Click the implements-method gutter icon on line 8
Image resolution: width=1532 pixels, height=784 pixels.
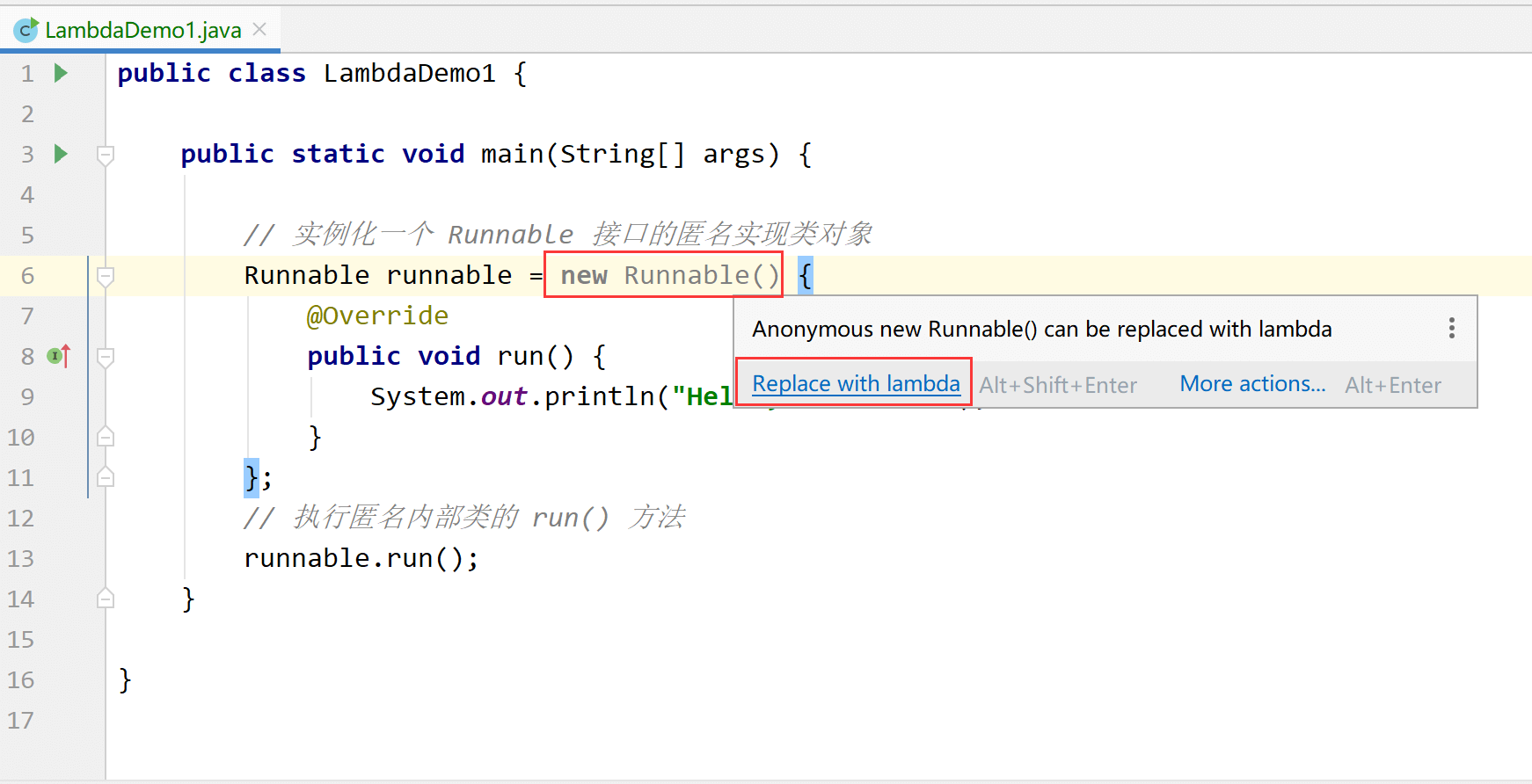(59, 356)
